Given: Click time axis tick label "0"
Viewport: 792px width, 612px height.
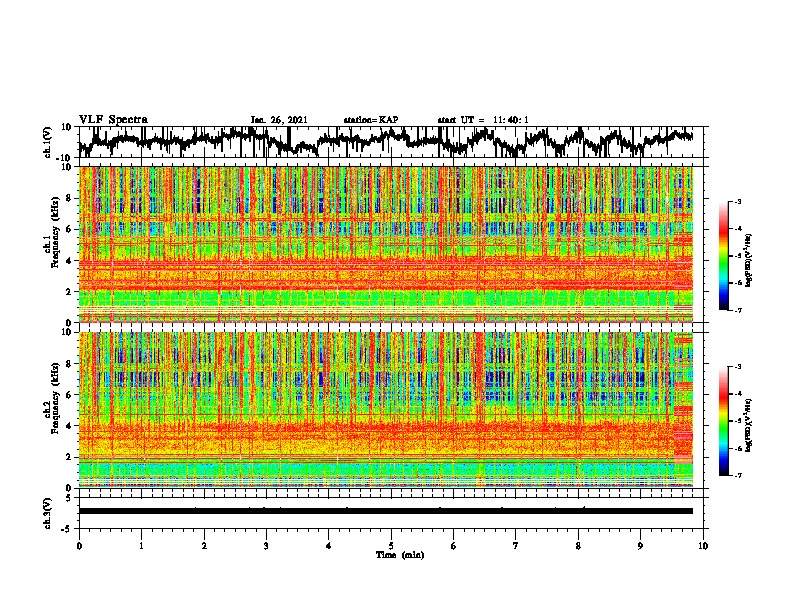Looking at the screenshot, I should (79, 546).
